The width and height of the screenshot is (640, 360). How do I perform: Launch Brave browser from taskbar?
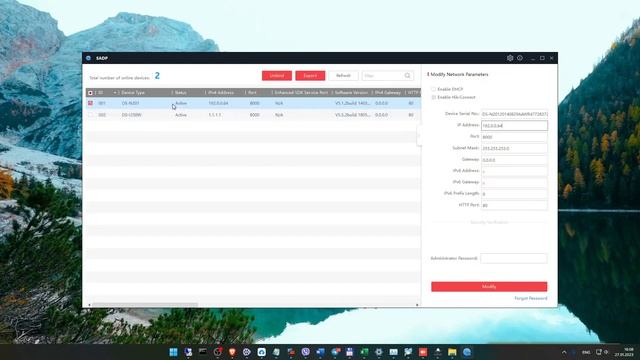[x=232, y=352]
